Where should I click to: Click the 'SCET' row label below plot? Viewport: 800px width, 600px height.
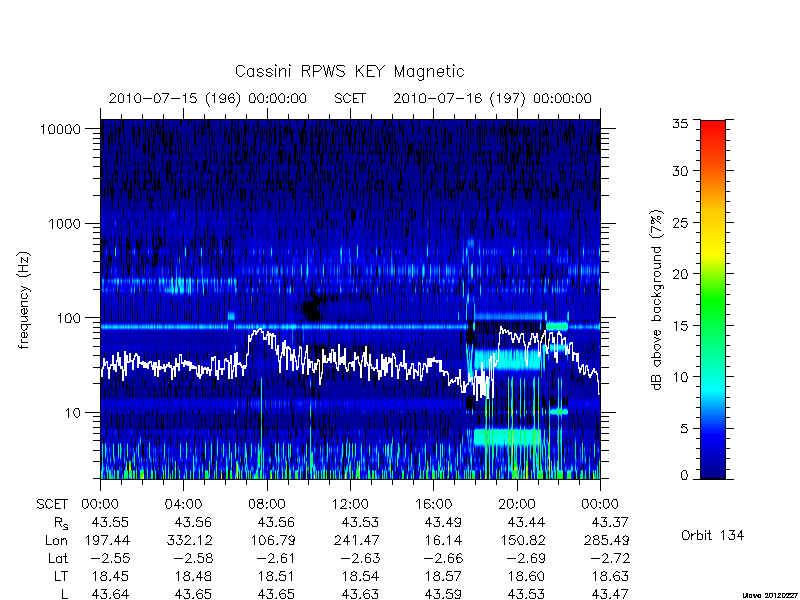point(52,504)
